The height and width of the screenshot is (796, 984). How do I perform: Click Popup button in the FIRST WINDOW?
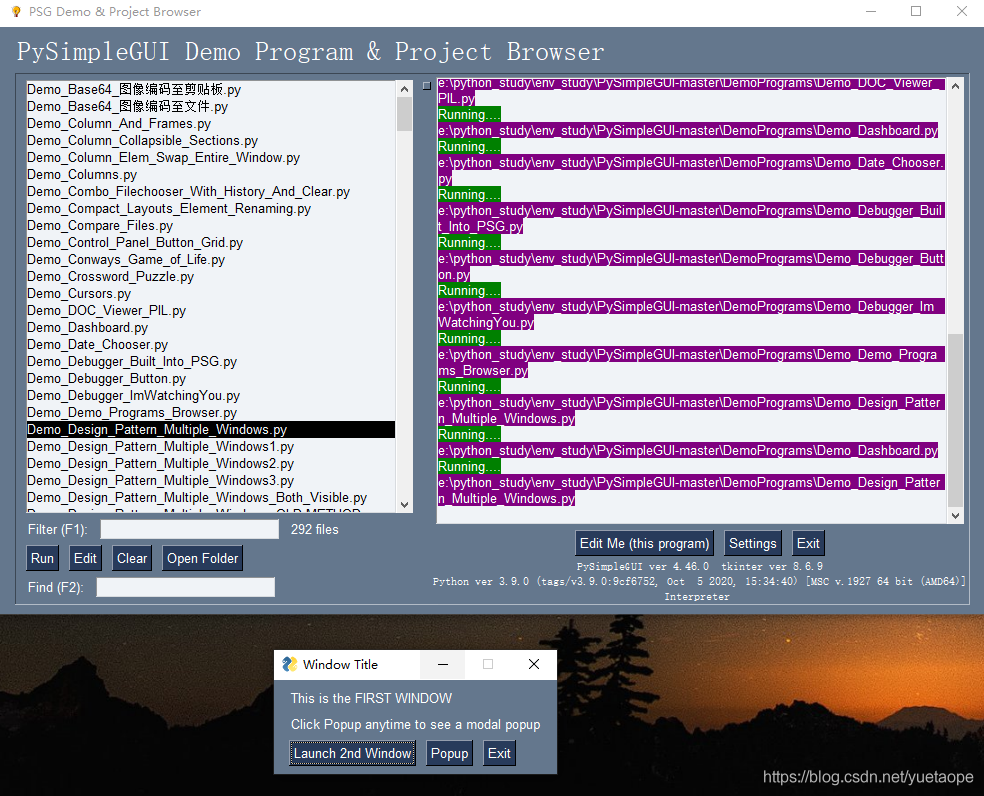449,753
